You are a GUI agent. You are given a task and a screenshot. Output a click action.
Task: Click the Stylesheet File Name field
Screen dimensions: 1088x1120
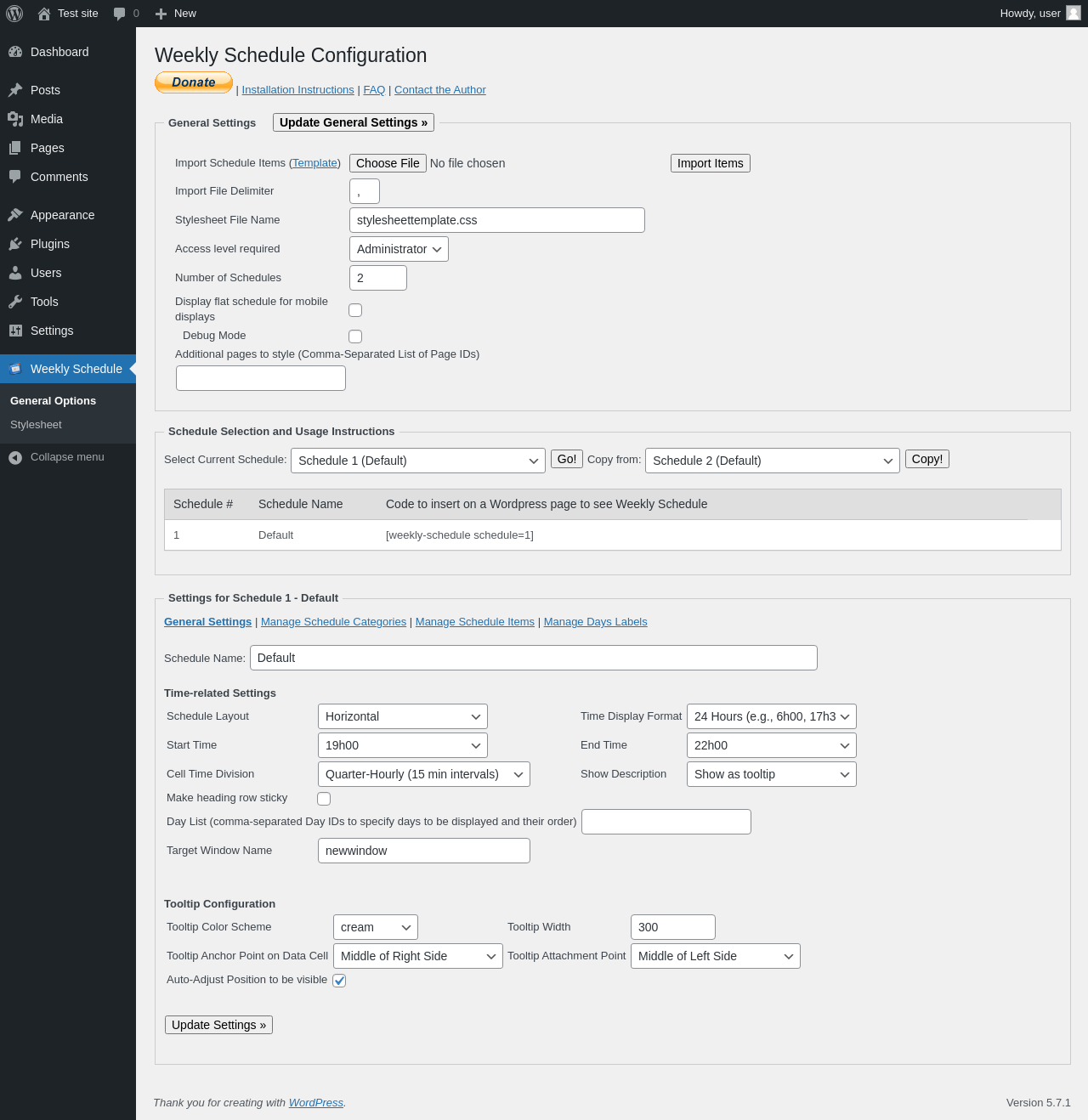click(x=497, y=220)
